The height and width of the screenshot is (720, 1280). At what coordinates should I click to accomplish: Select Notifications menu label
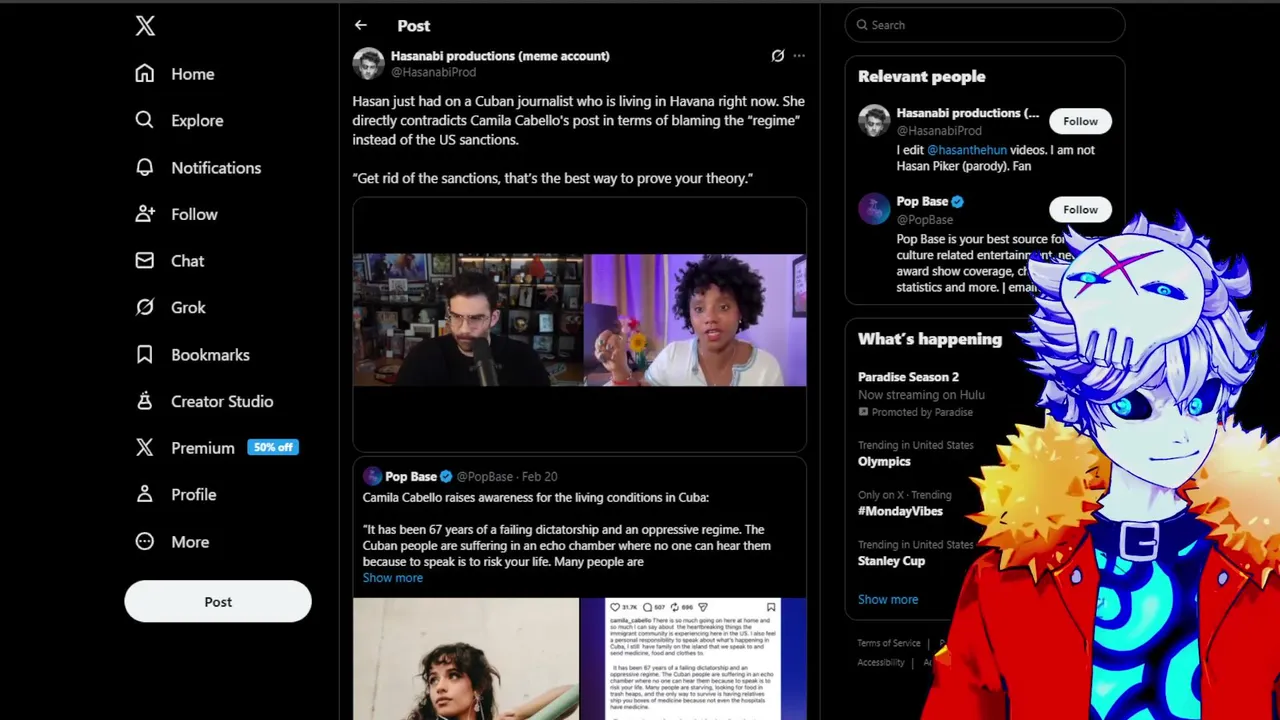(216, 167)
